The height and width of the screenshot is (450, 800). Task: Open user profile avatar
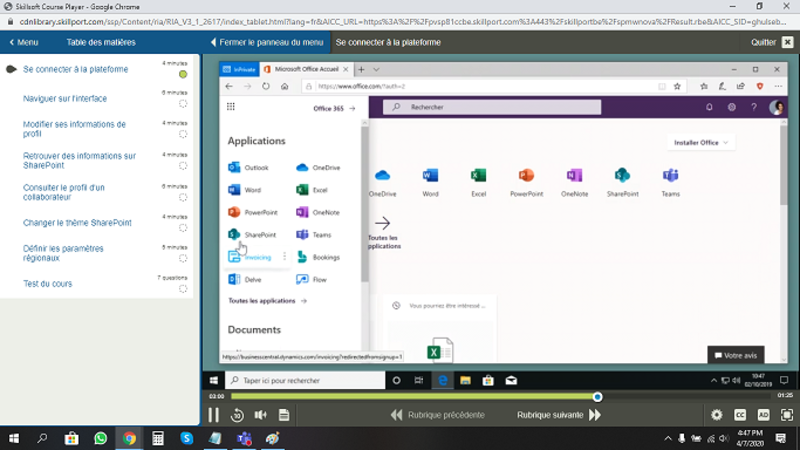(777, 107)
